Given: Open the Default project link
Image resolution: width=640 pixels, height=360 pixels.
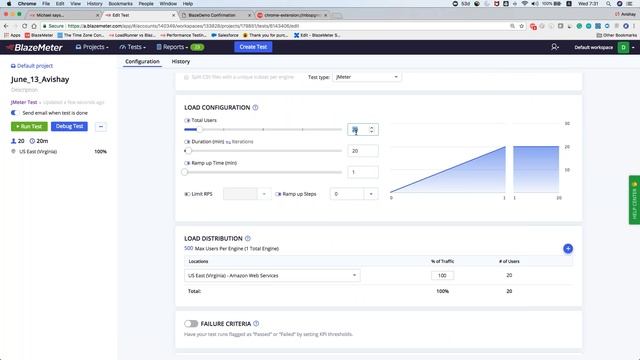Looking at the screenshot, I should pyautogui.click(x=32, y=66).
